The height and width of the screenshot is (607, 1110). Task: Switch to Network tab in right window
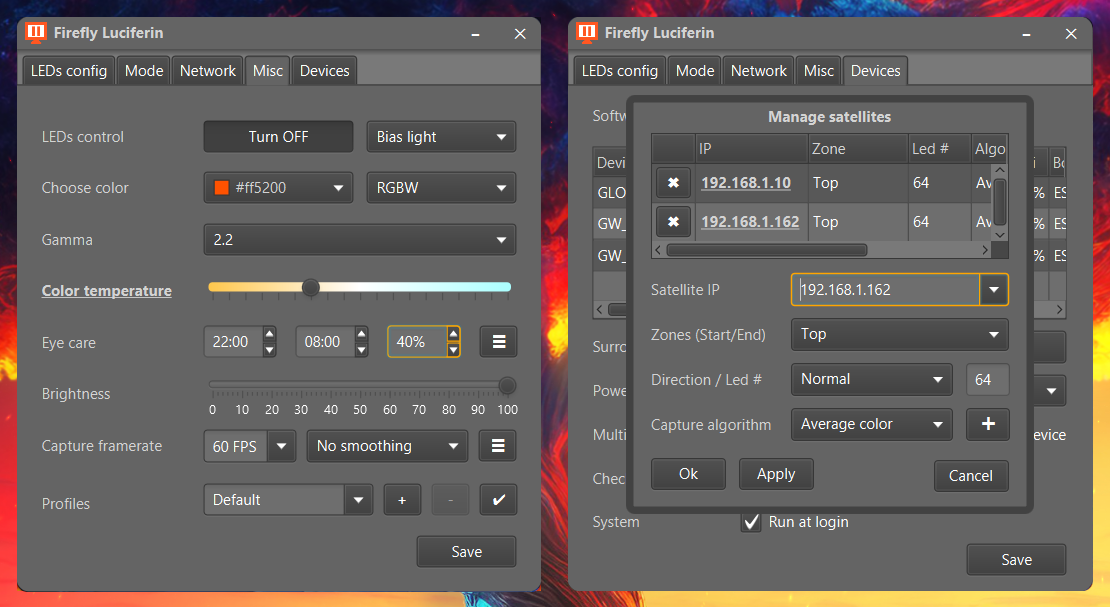pos(758,71)
